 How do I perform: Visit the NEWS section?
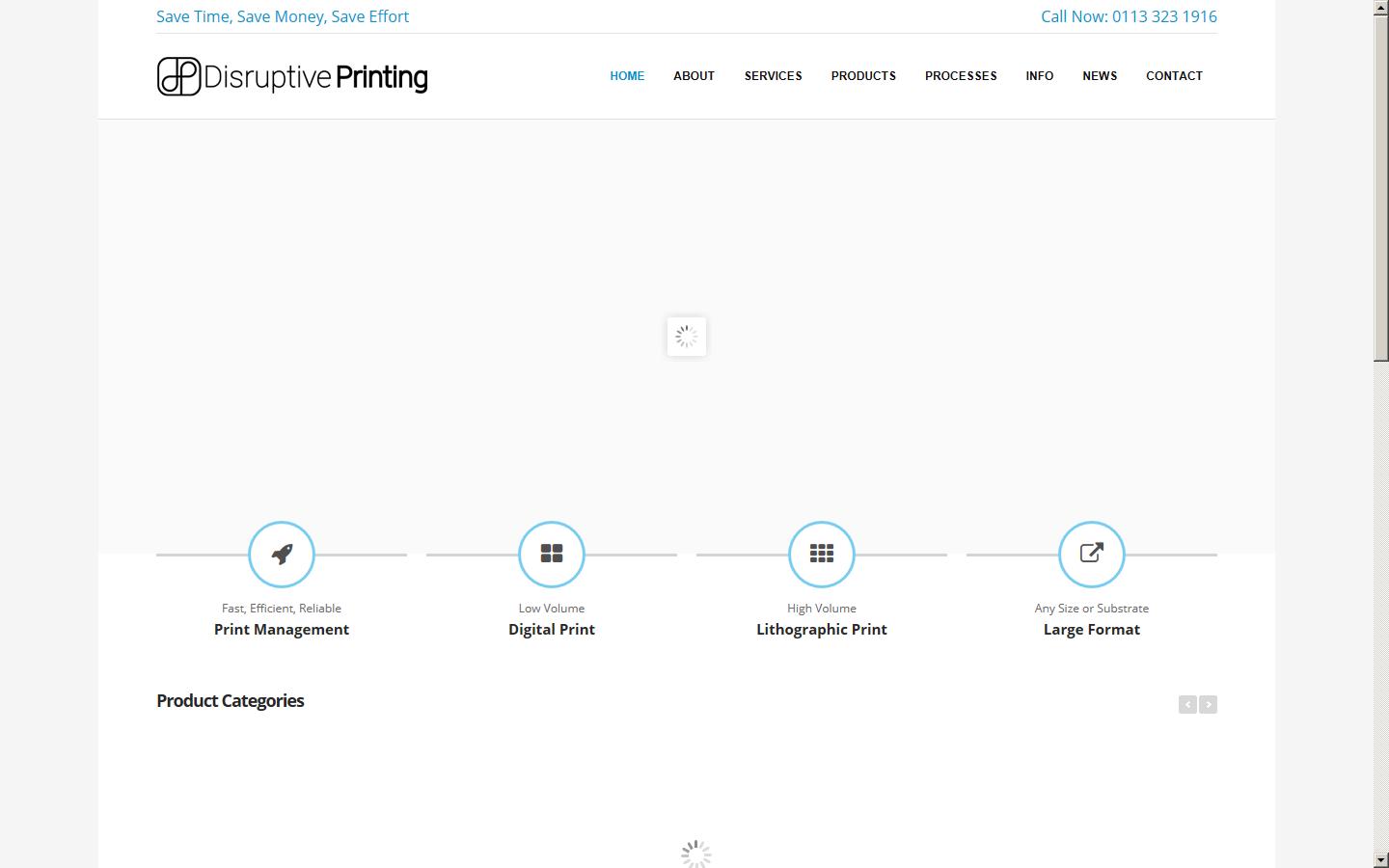[x=1100, y=76]
